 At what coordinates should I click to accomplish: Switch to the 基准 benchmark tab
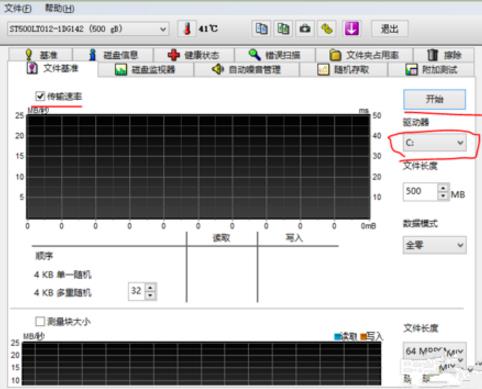click(41, 55)
